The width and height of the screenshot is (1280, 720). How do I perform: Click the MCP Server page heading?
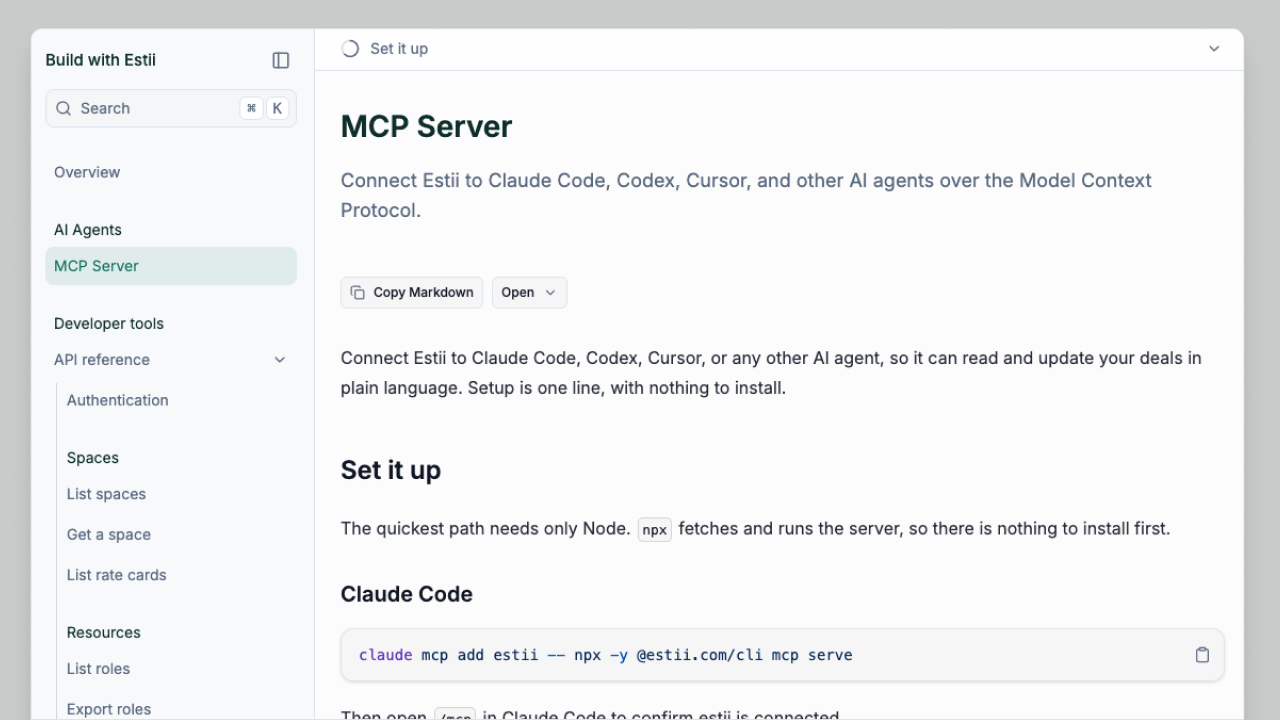click(427, 127)
